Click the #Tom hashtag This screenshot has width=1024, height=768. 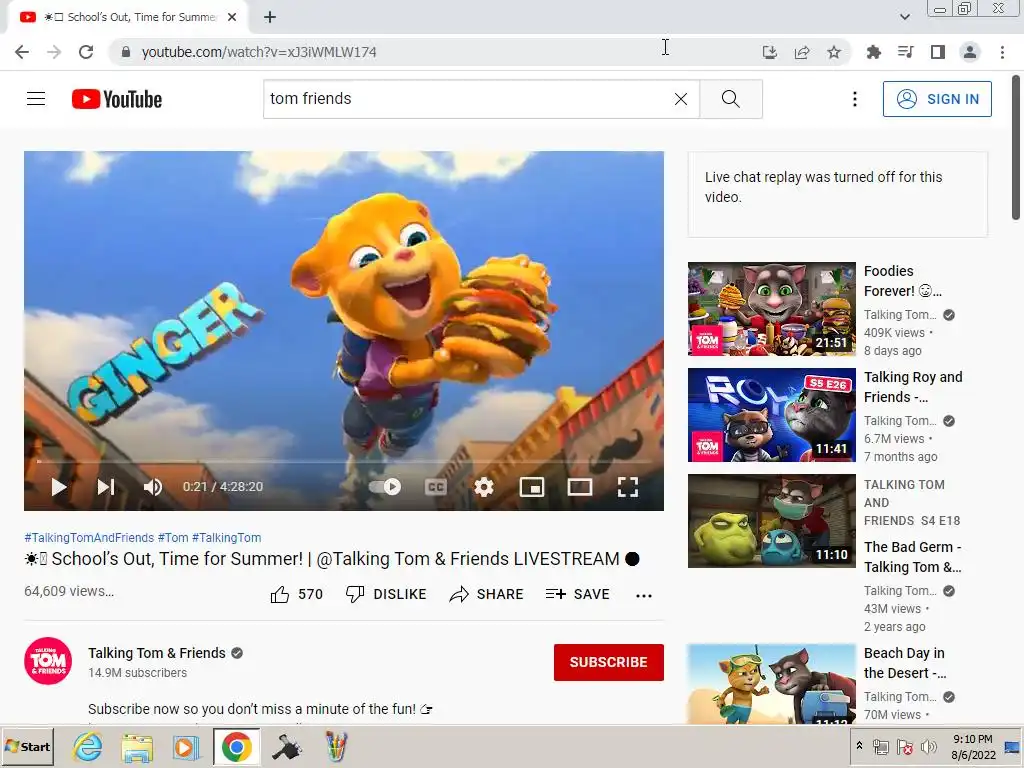click(x=173, y=537)
